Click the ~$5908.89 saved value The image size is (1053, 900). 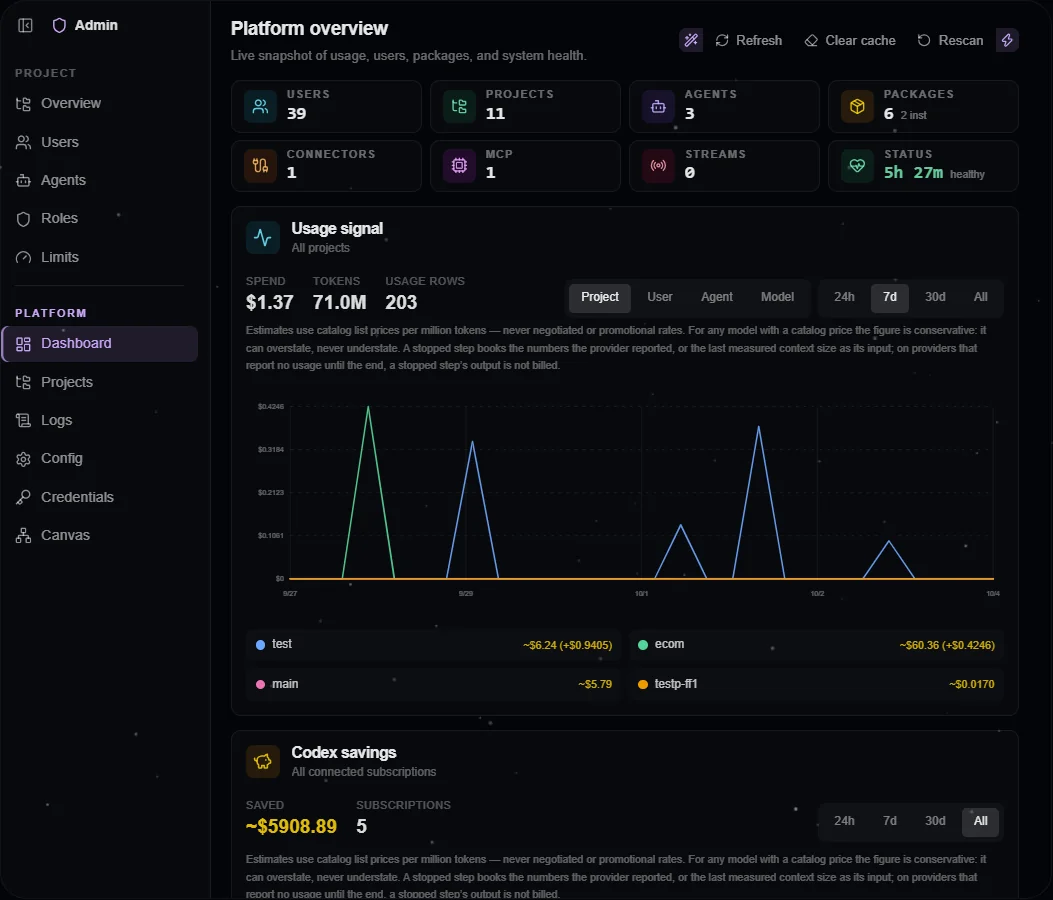click(x=291, y=827)
